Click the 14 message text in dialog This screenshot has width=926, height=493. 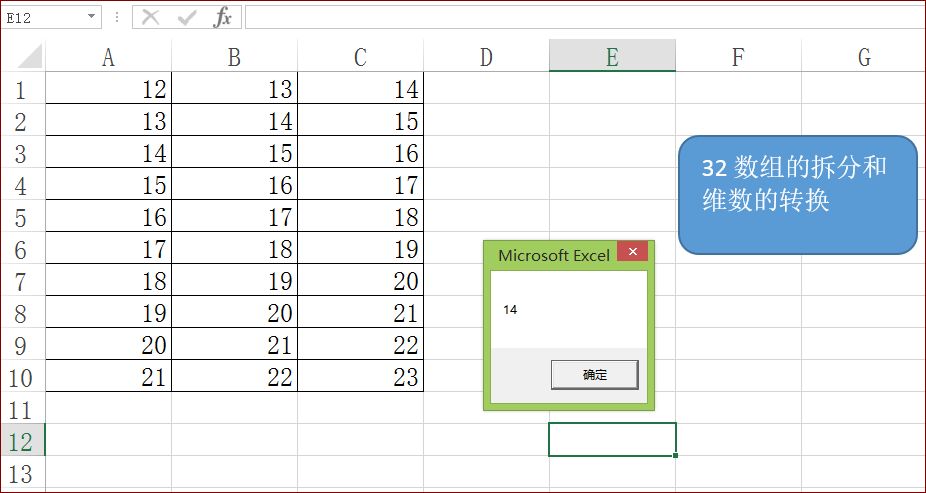[510, 309]
